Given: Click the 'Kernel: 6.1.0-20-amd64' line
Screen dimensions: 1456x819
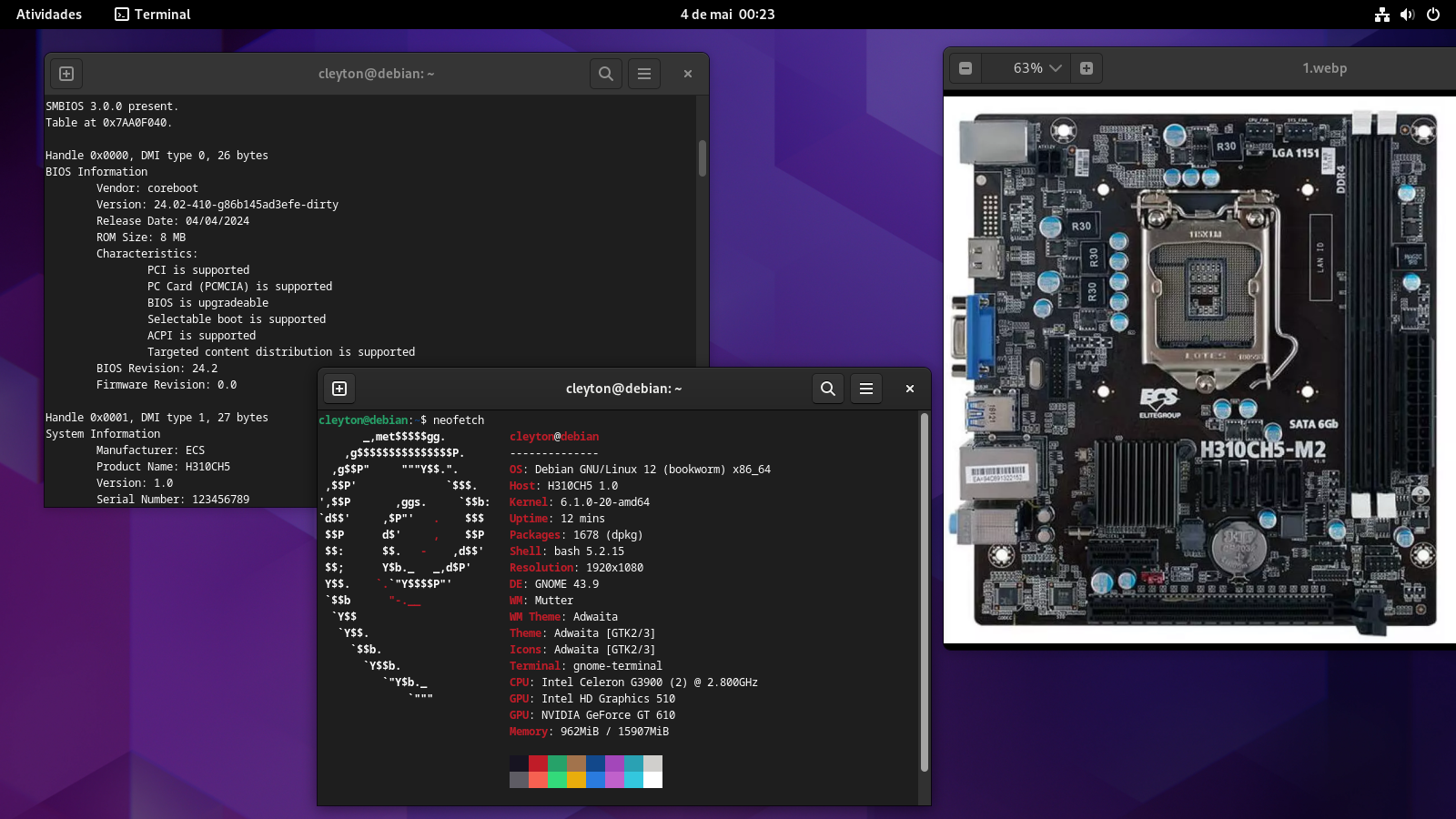Looking at the screenshot, I should pyautogui.click(x=580, y=502).
